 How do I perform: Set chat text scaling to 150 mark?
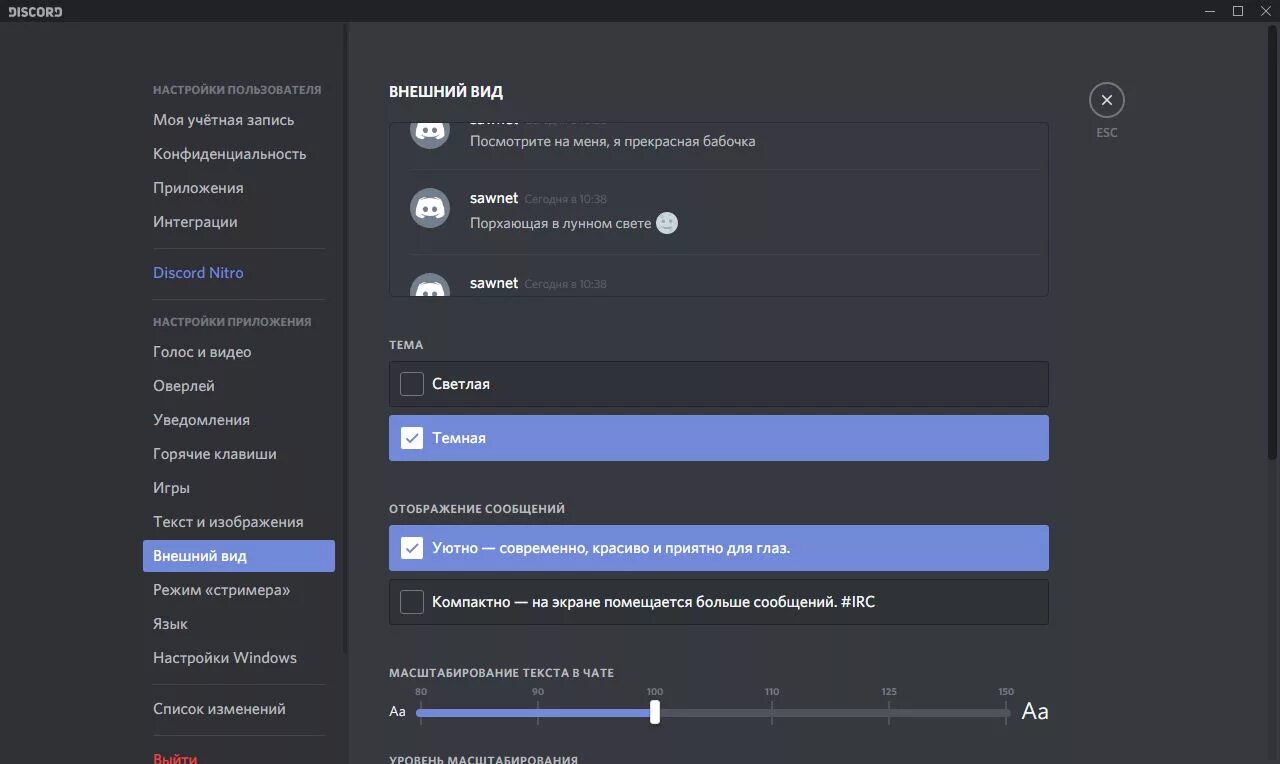click(1006, 712)
